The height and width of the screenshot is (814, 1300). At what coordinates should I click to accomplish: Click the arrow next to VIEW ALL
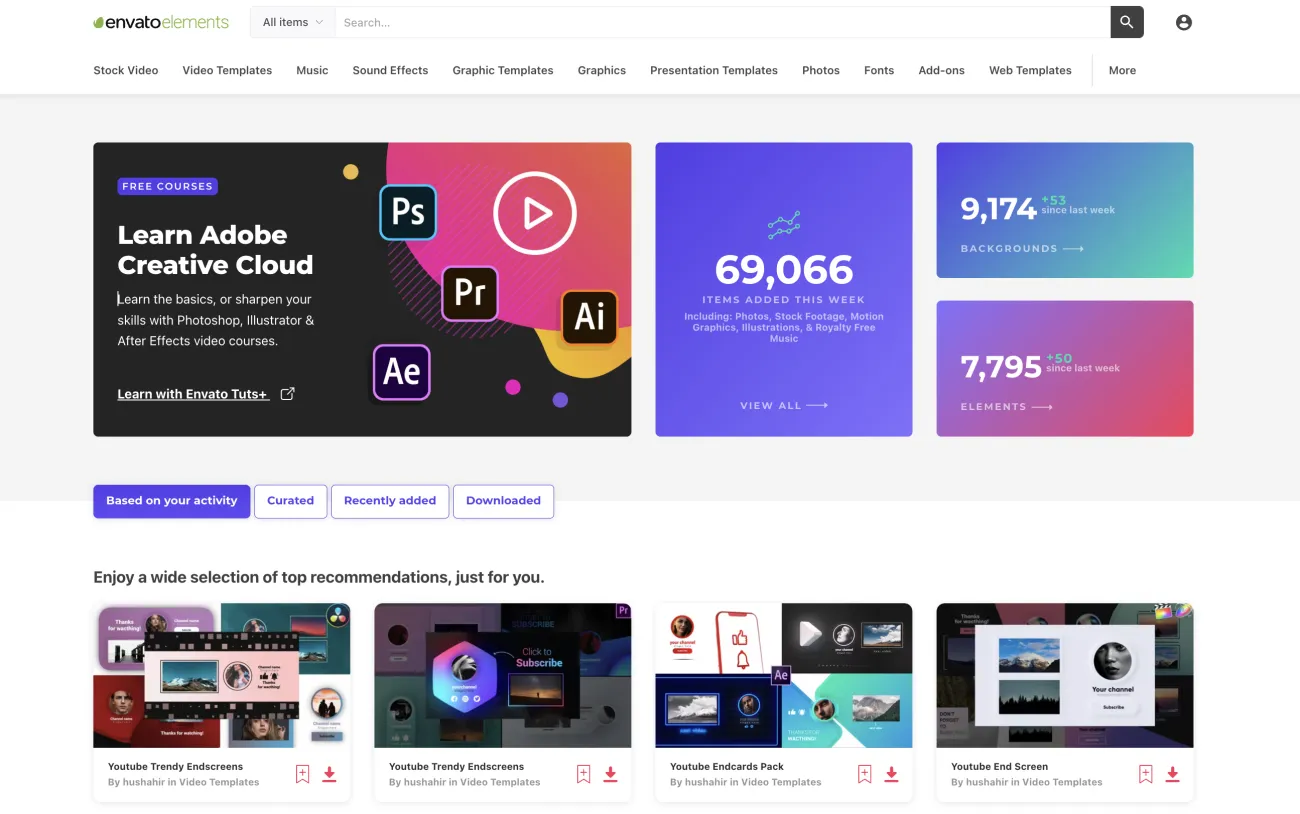click(817, 406)
